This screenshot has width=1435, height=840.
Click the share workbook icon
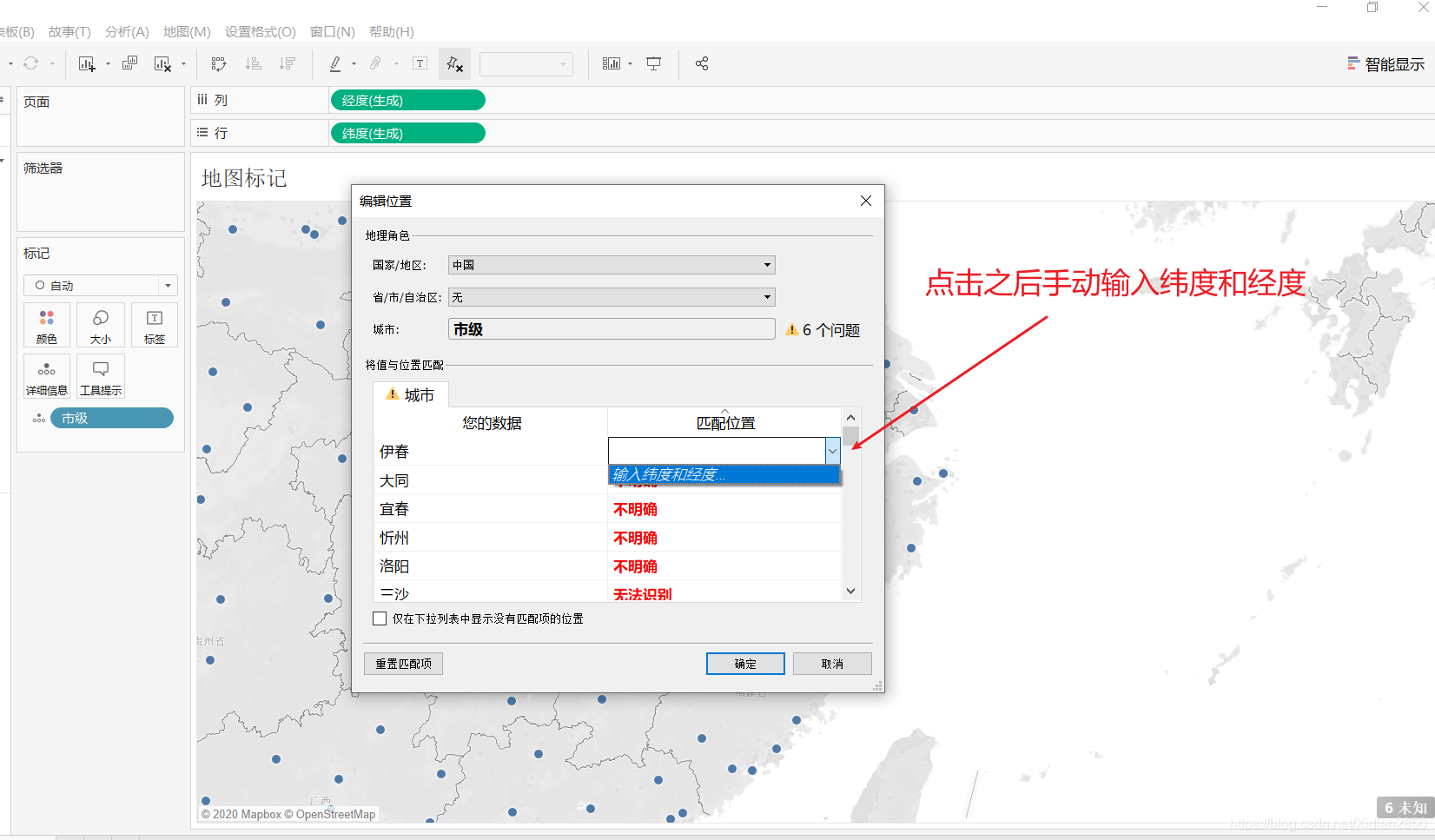coord(702,63)
